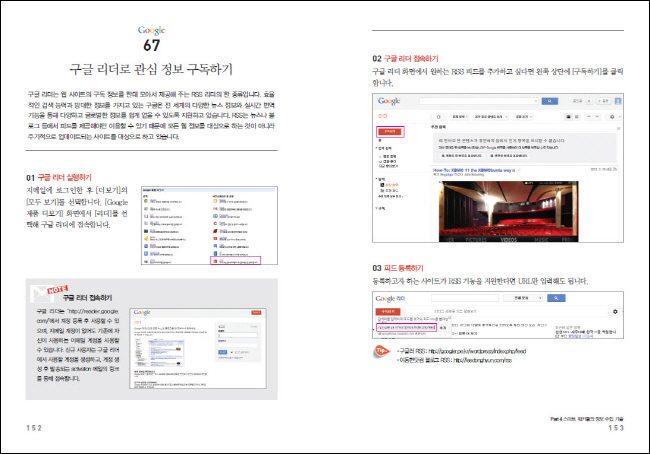Click the Google Reader search input field
This screenshot has width=650, height=454.
[x=482, y=102]
